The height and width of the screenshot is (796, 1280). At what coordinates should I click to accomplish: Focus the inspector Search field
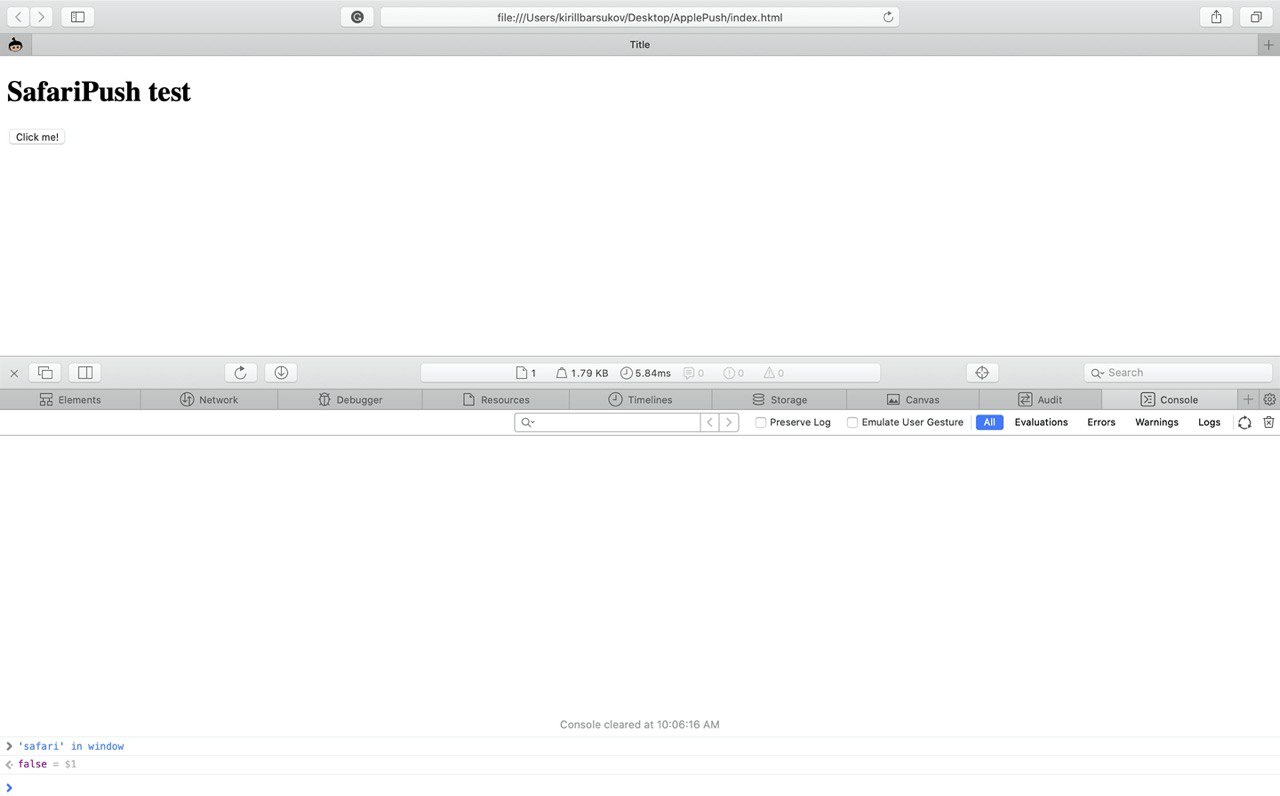coord(1178,373)
